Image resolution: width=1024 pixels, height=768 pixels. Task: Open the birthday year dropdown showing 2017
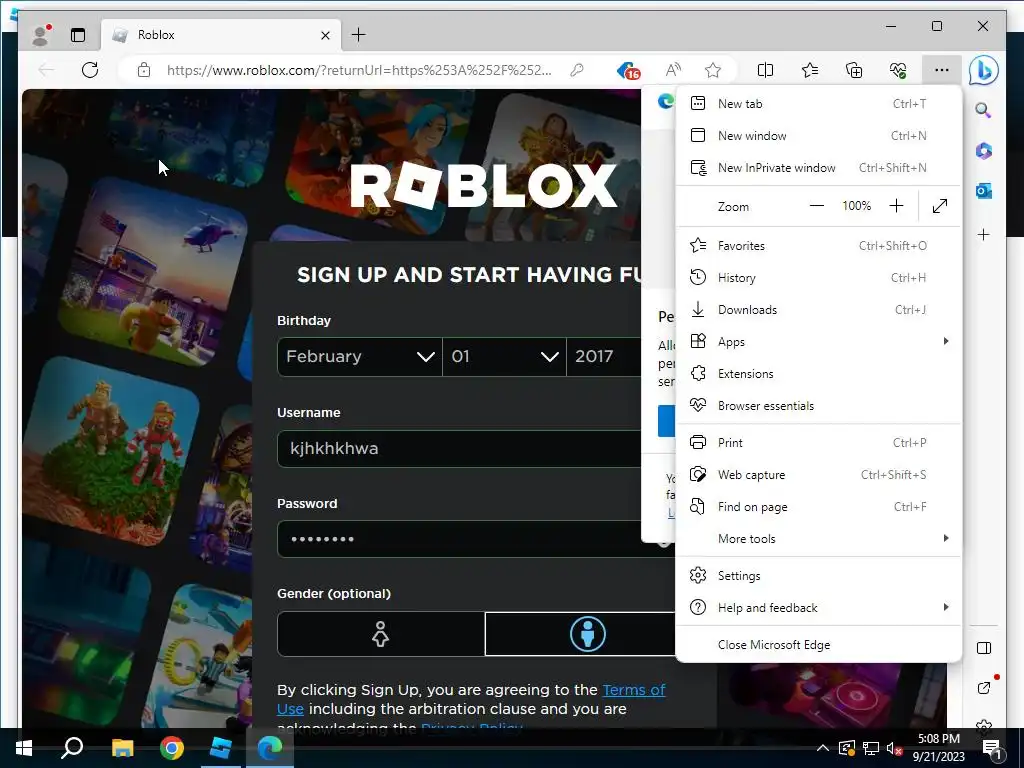pos(604,357)
